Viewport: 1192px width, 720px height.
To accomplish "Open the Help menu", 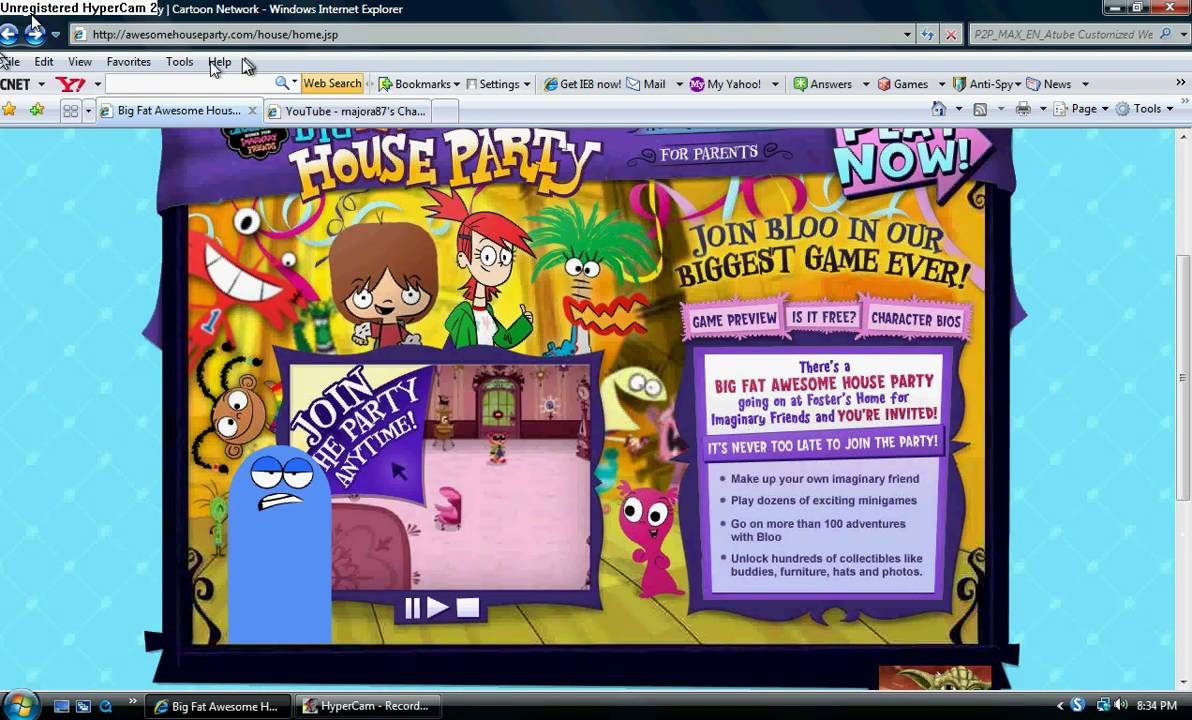I will [x=220, y=62].
